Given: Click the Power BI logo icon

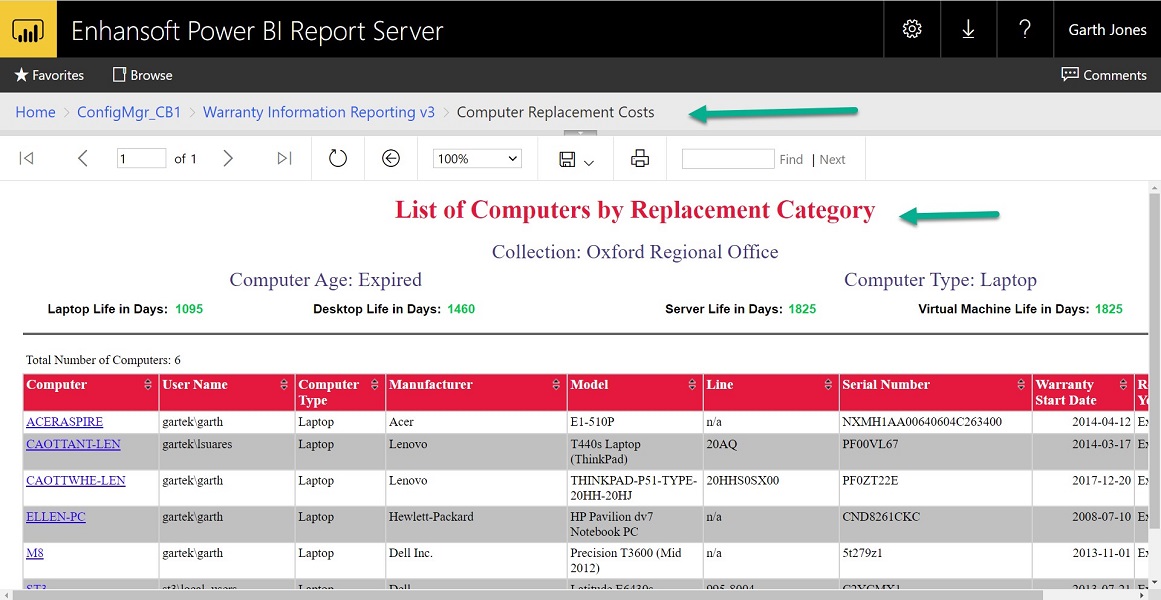Looking at the screenshot, I should (x=28, y=29).
